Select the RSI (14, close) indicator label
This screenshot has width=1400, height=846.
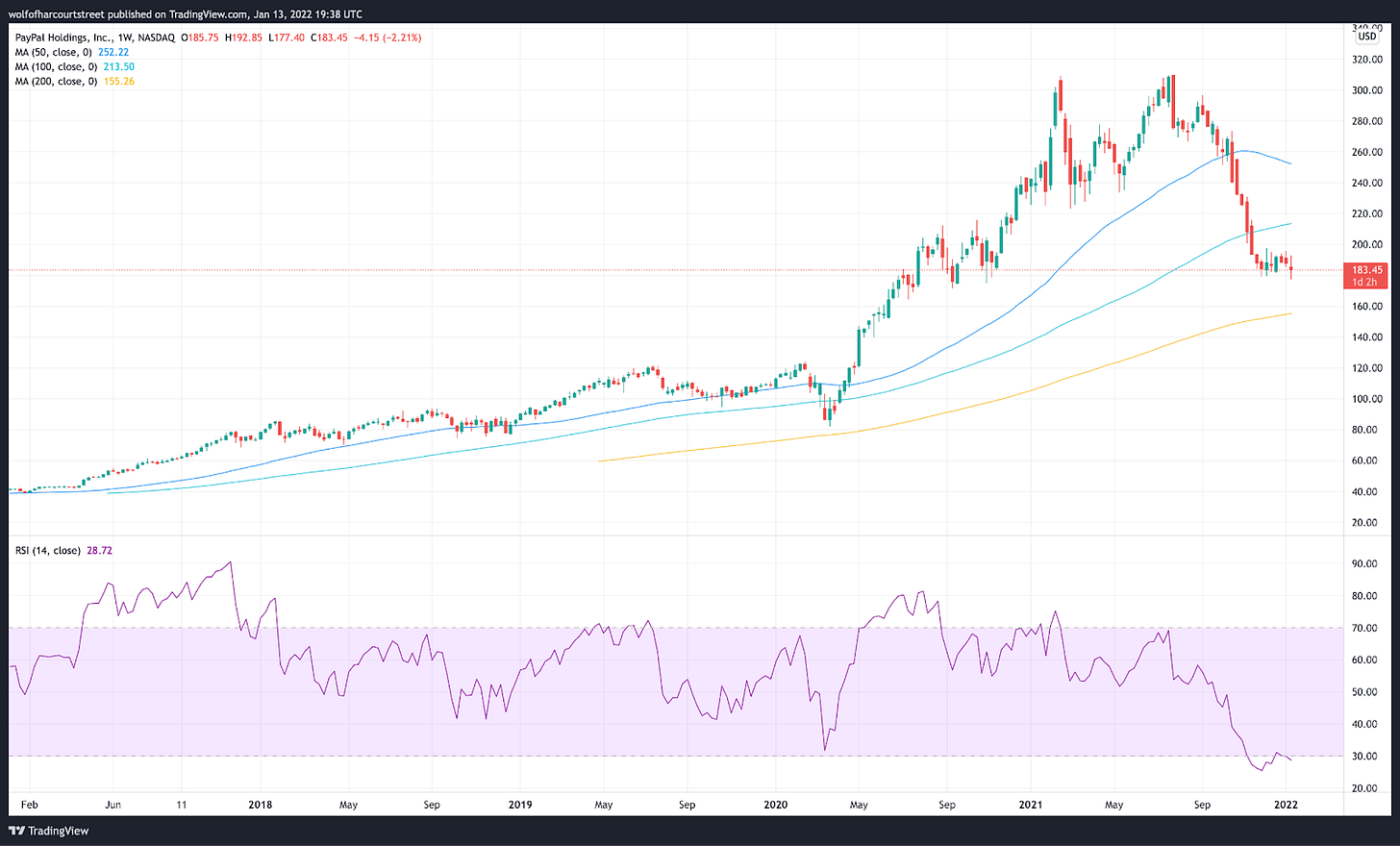(48, 551)
